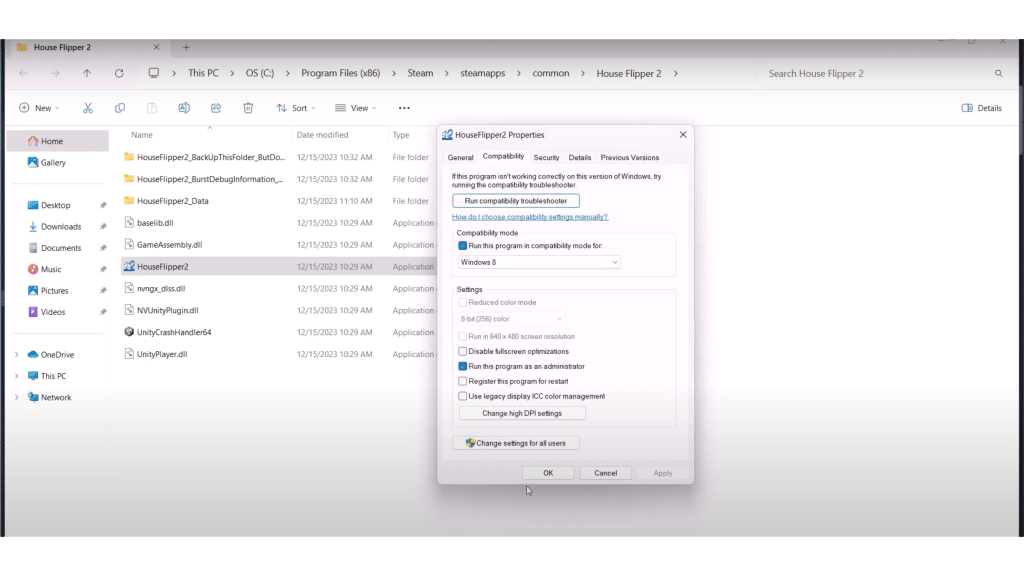This screenshot has width=1024, height=576.
Task: Click the baselib.dll file icon
Action: point(129,223)
